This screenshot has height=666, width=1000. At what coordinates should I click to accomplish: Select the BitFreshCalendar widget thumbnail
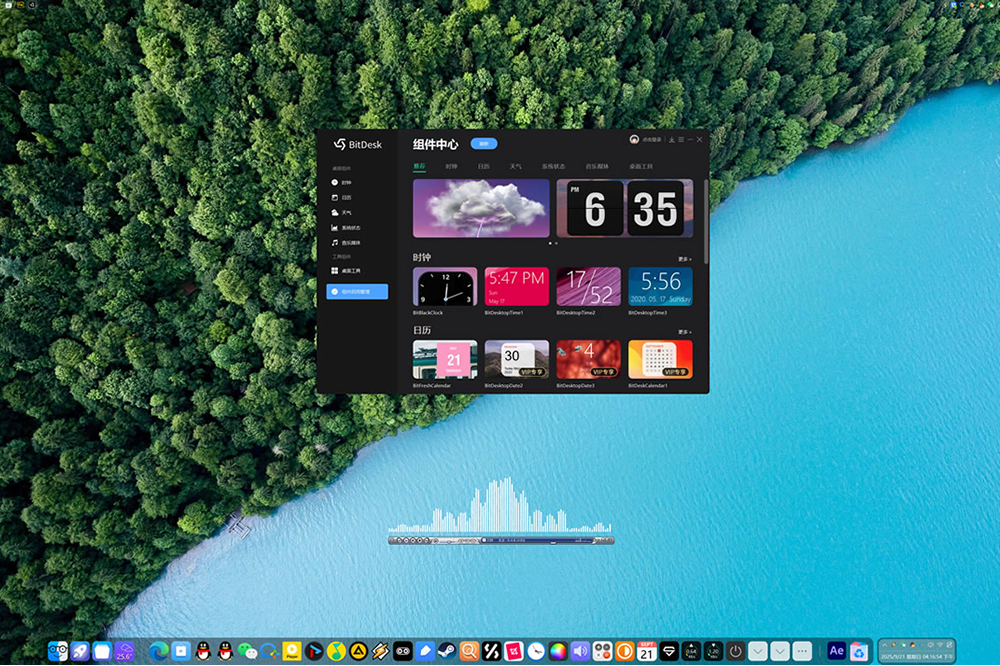point(445,359)
